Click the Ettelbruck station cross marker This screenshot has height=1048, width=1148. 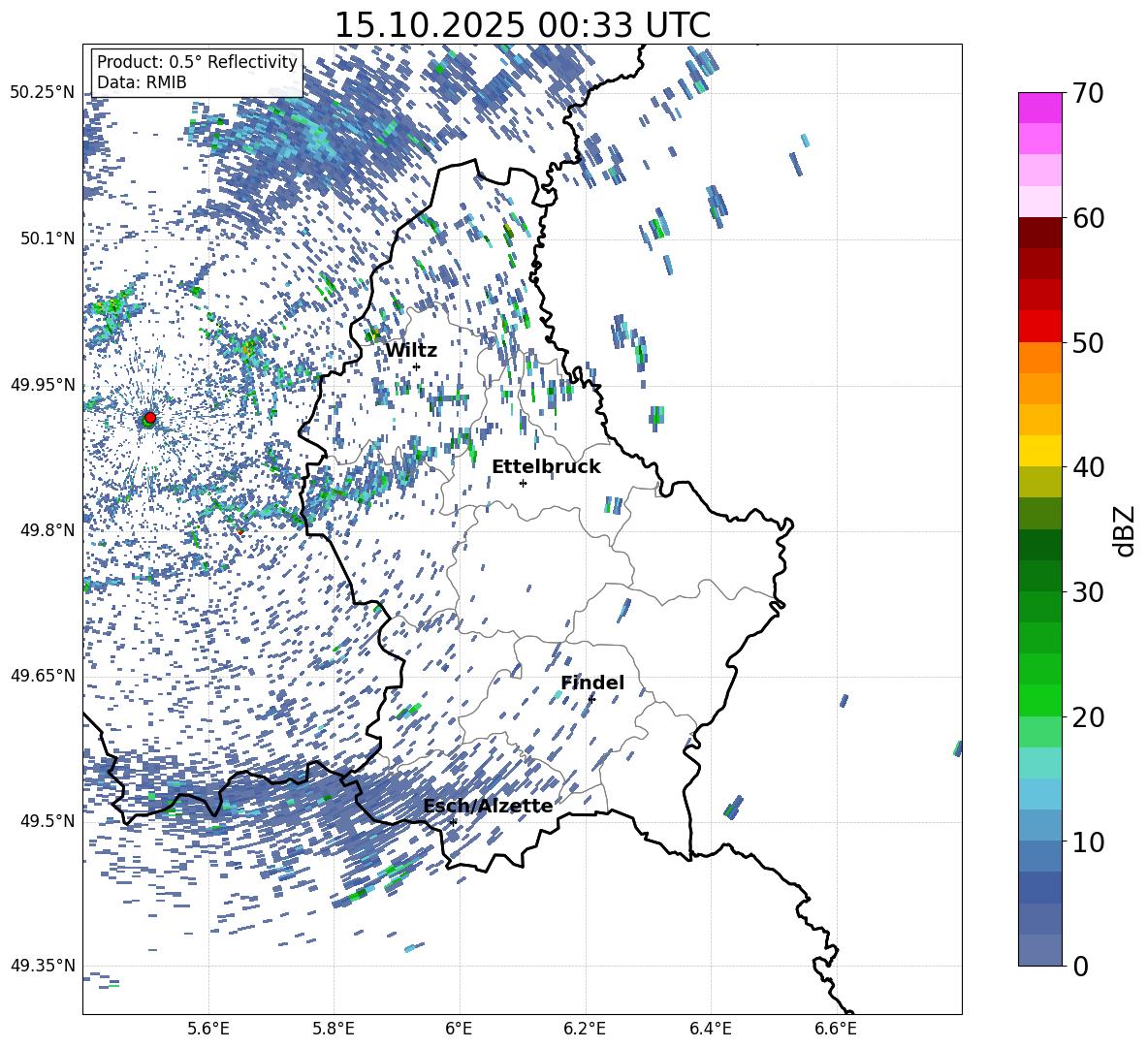point(523,483)
